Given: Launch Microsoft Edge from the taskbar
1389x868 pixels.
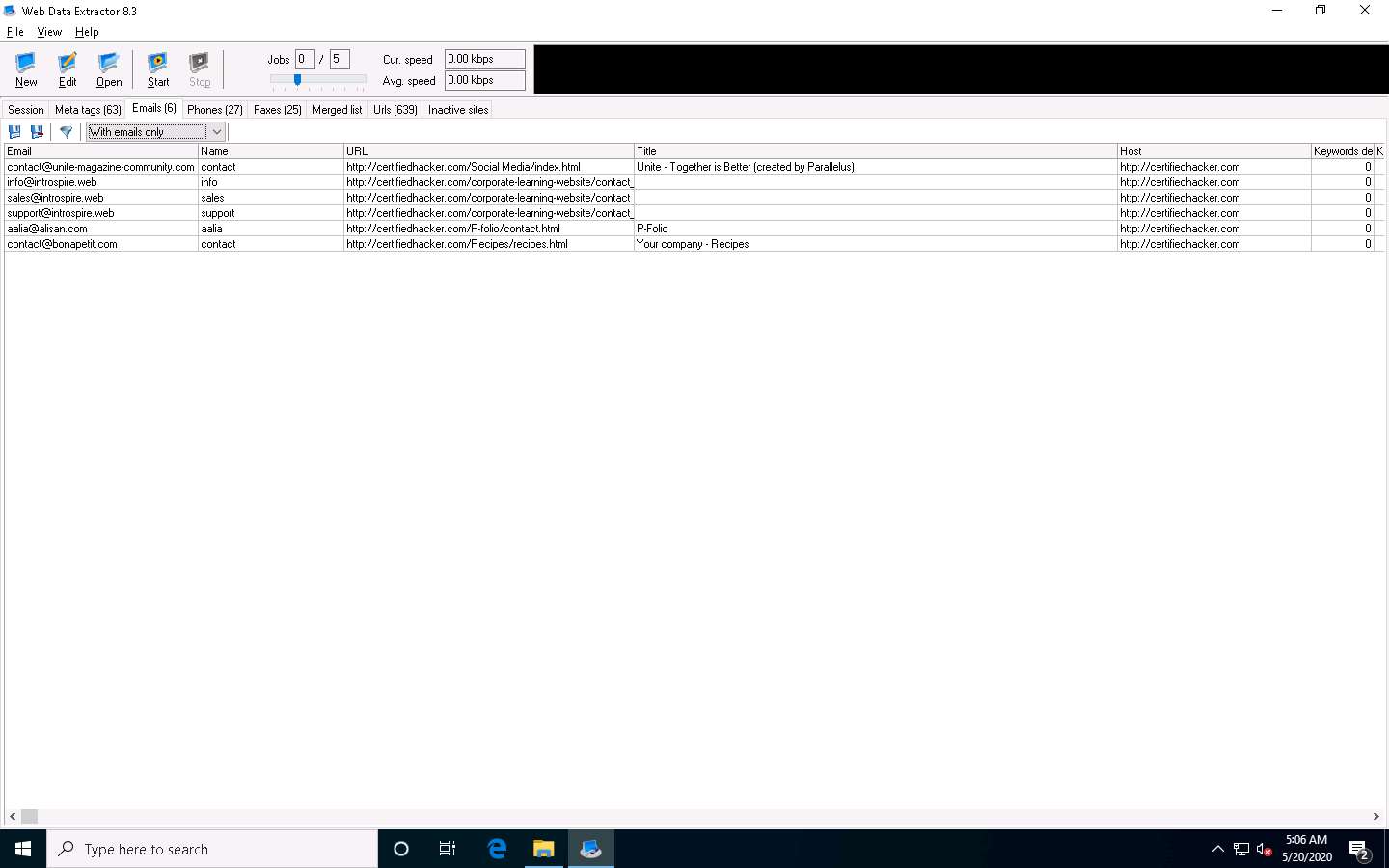Looking at the screenshot, I should pyautogui.click(x=497, y=849).
